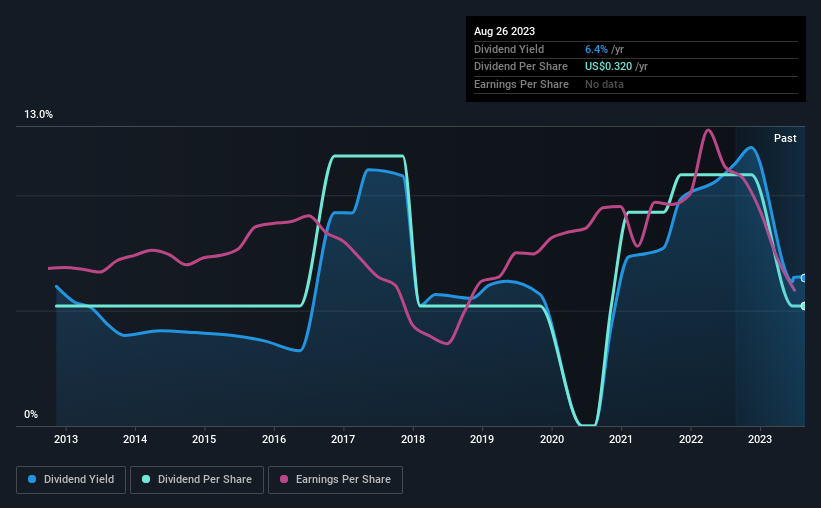Screen dimensions: 821x508
Task: Select the 2023 label on the time axis
Action: point(760,439)
